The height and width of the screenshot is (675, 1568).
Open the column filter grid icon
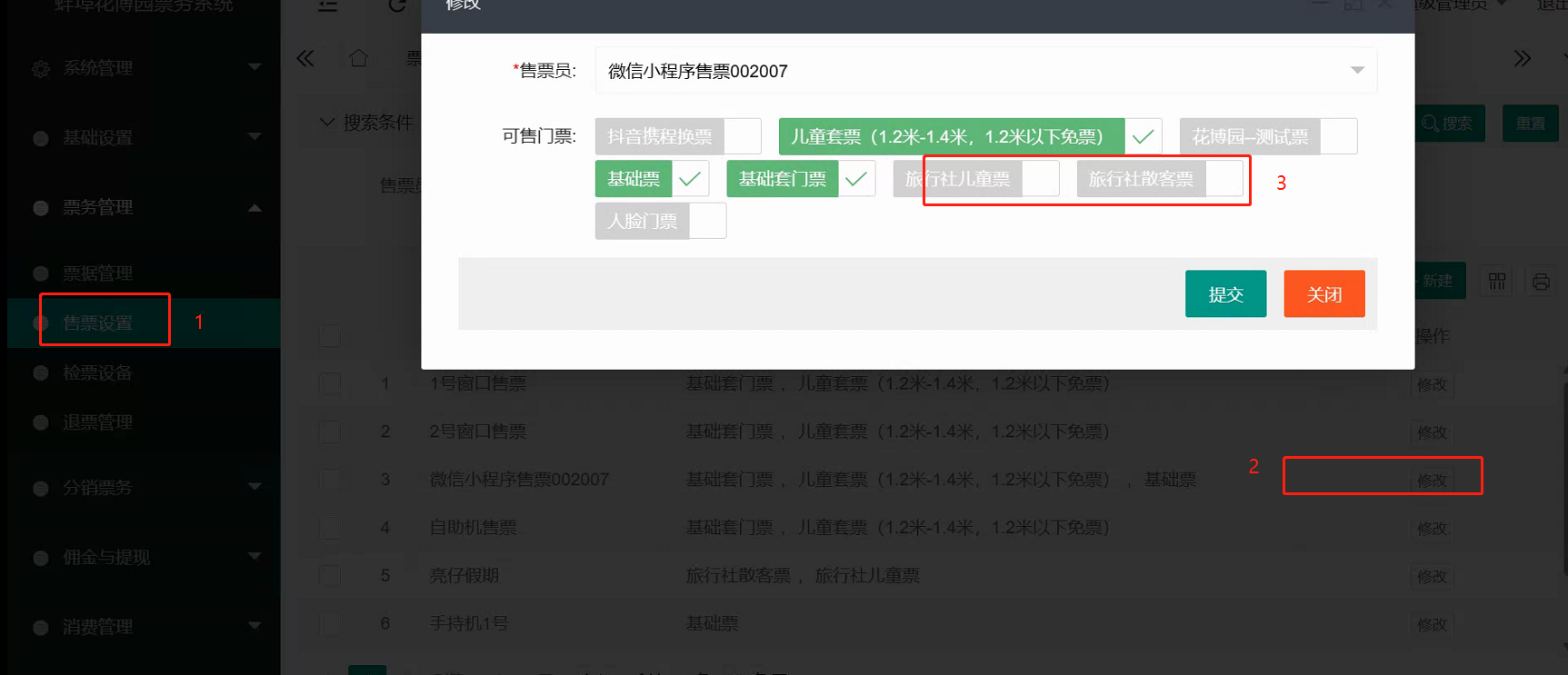[x=1497, y=282]
